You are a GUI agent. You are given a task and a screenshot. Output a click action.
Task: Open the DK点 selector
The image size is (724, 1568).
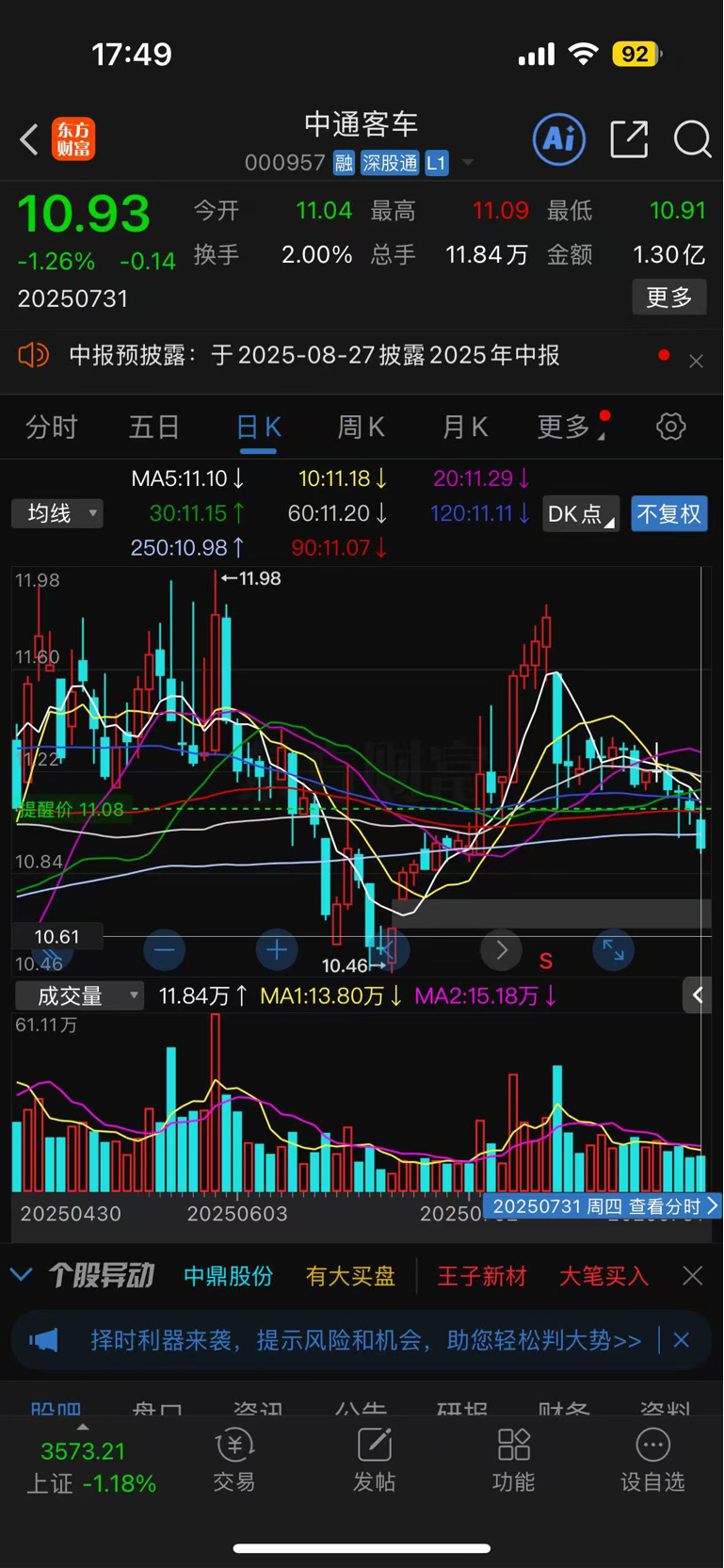pos(581,513)
